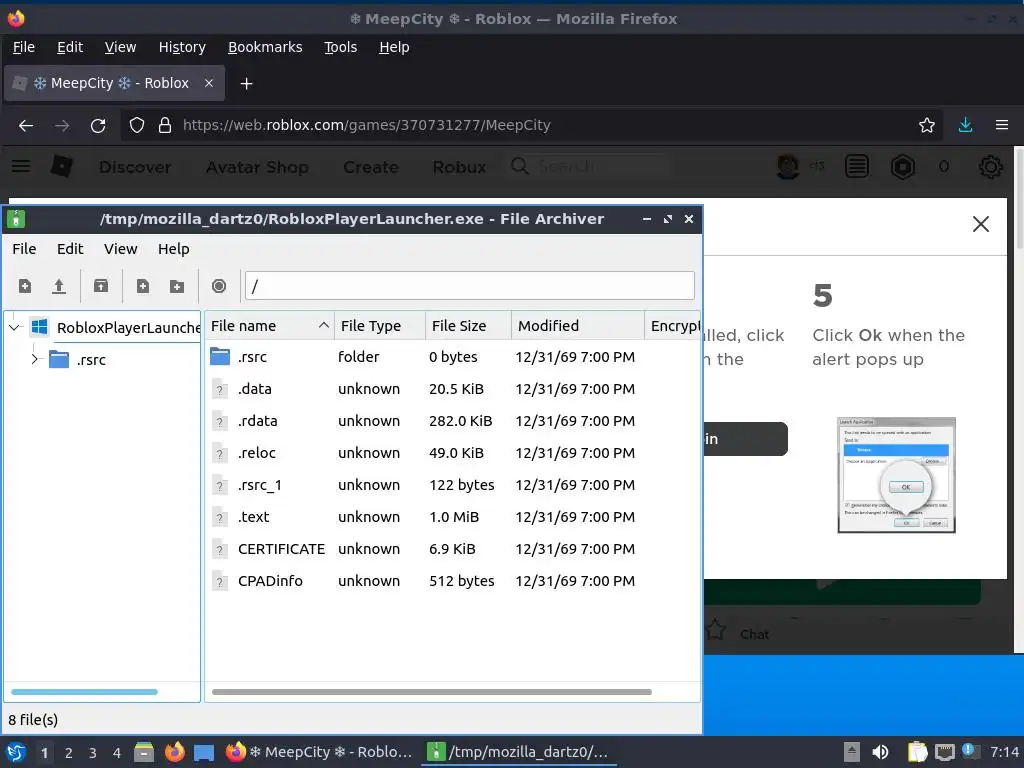Collapse the RobloxPlayerLauncher tree node

(x=14, y=327)
